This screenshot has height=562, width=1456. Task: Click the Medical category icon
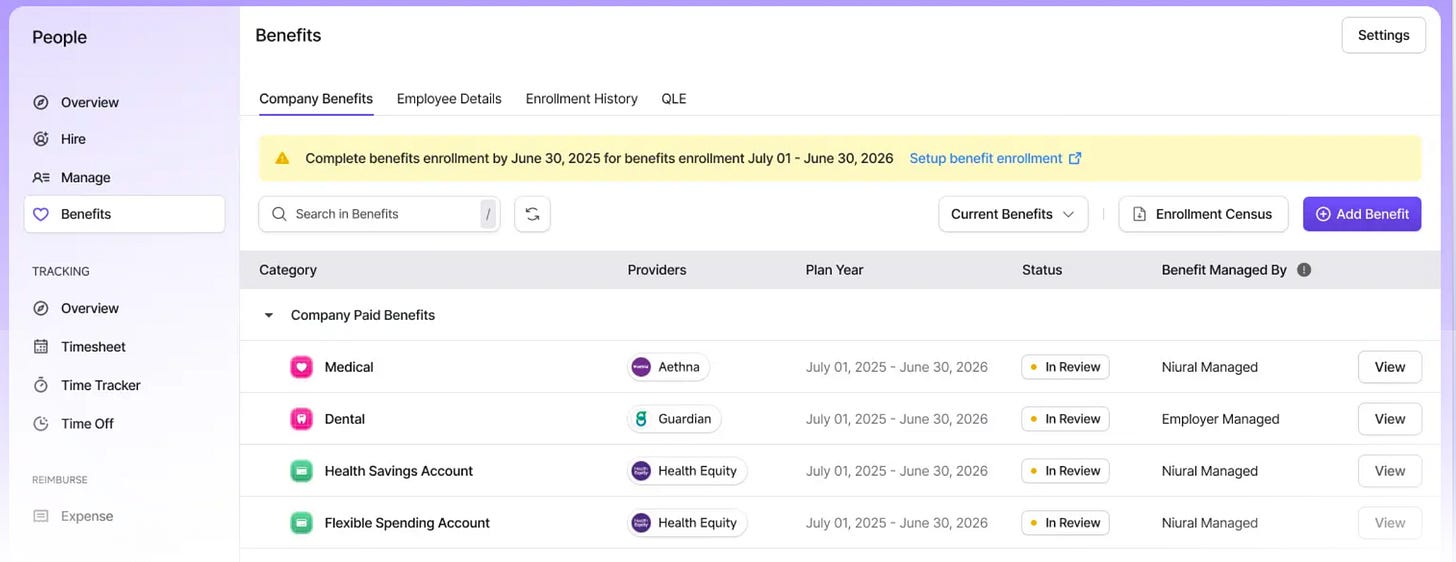[x=301, y=367]
